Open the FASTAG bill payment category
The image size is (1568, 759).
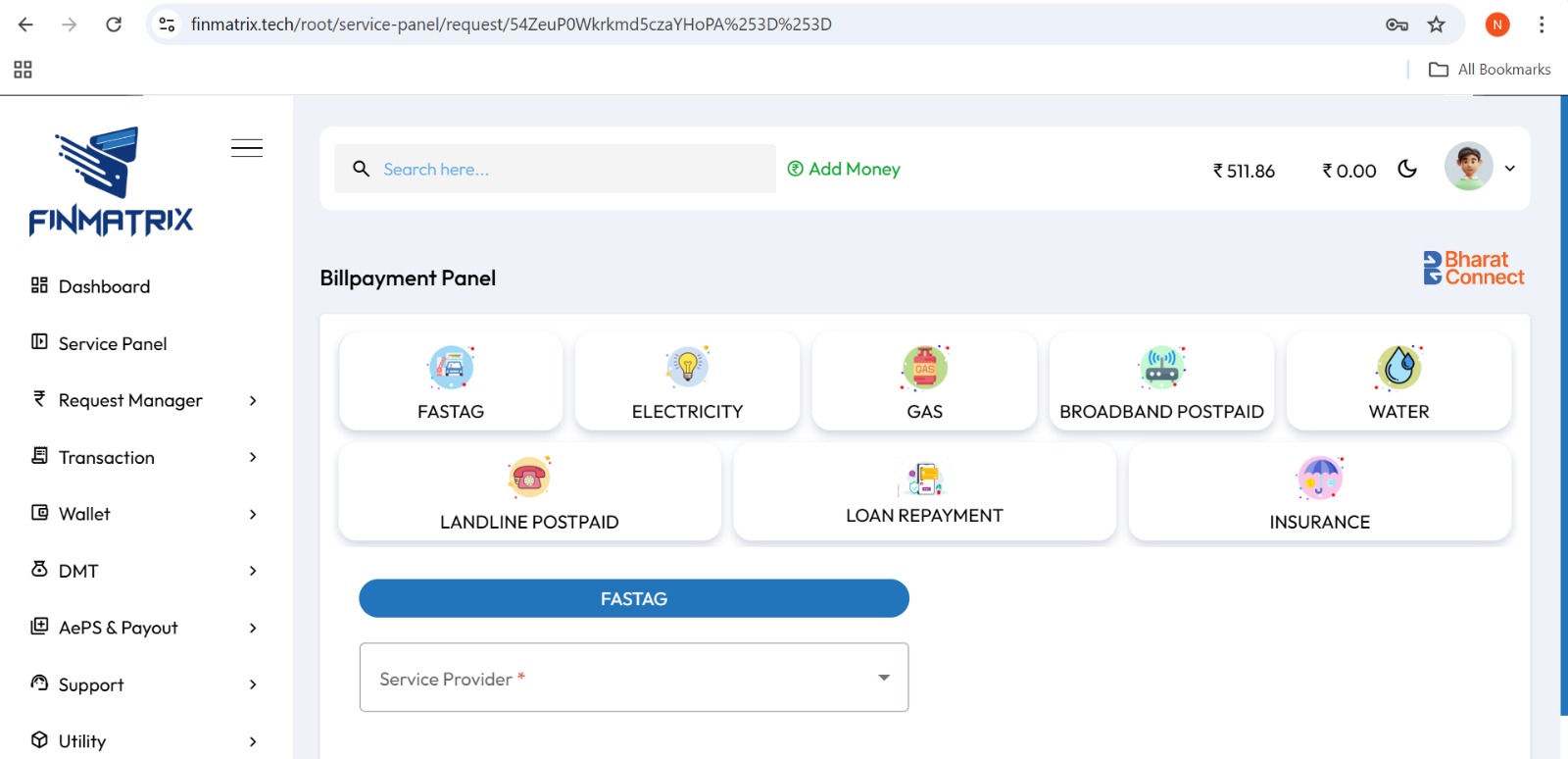click(451, 382)
